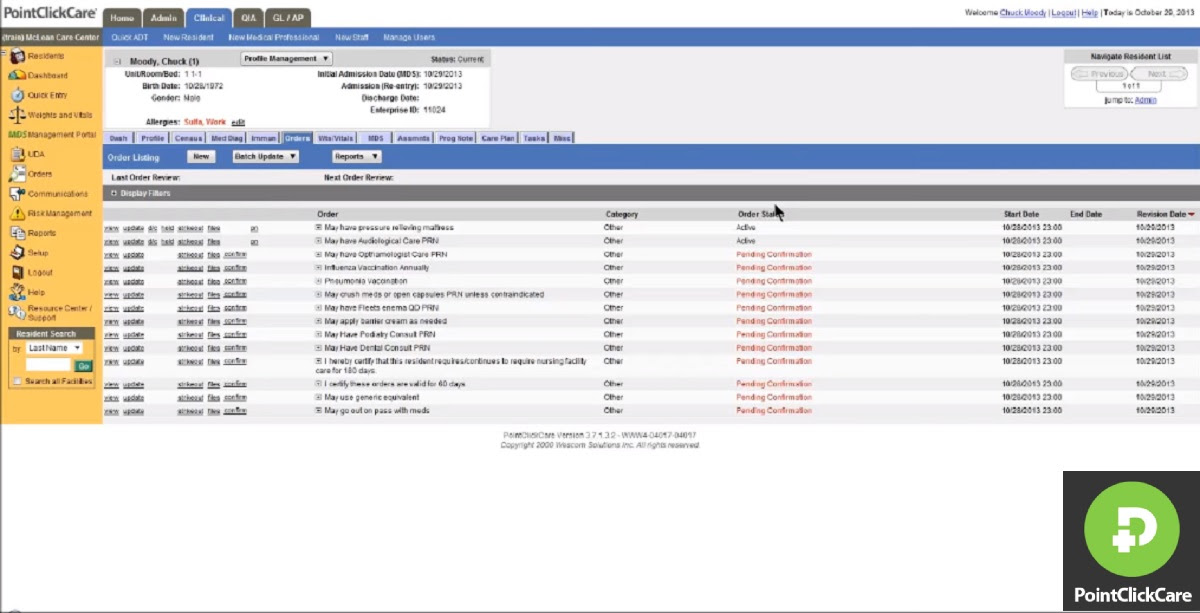Screen dimensions: 1200x613
Task: Open the Reports dropdown in Order Listing
Action: tap(357, 156)
